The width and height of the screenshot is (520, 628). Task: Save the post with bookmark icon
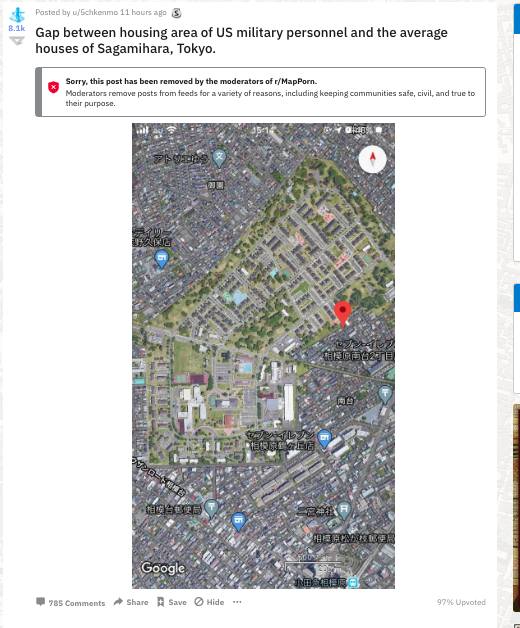pos(172,602)
